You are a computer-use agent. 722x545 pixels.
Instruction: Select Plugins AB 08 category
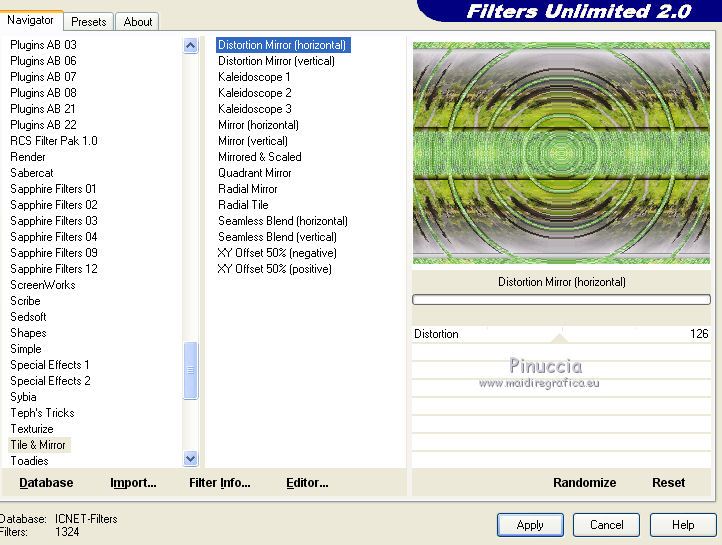[x=43, y=93]
